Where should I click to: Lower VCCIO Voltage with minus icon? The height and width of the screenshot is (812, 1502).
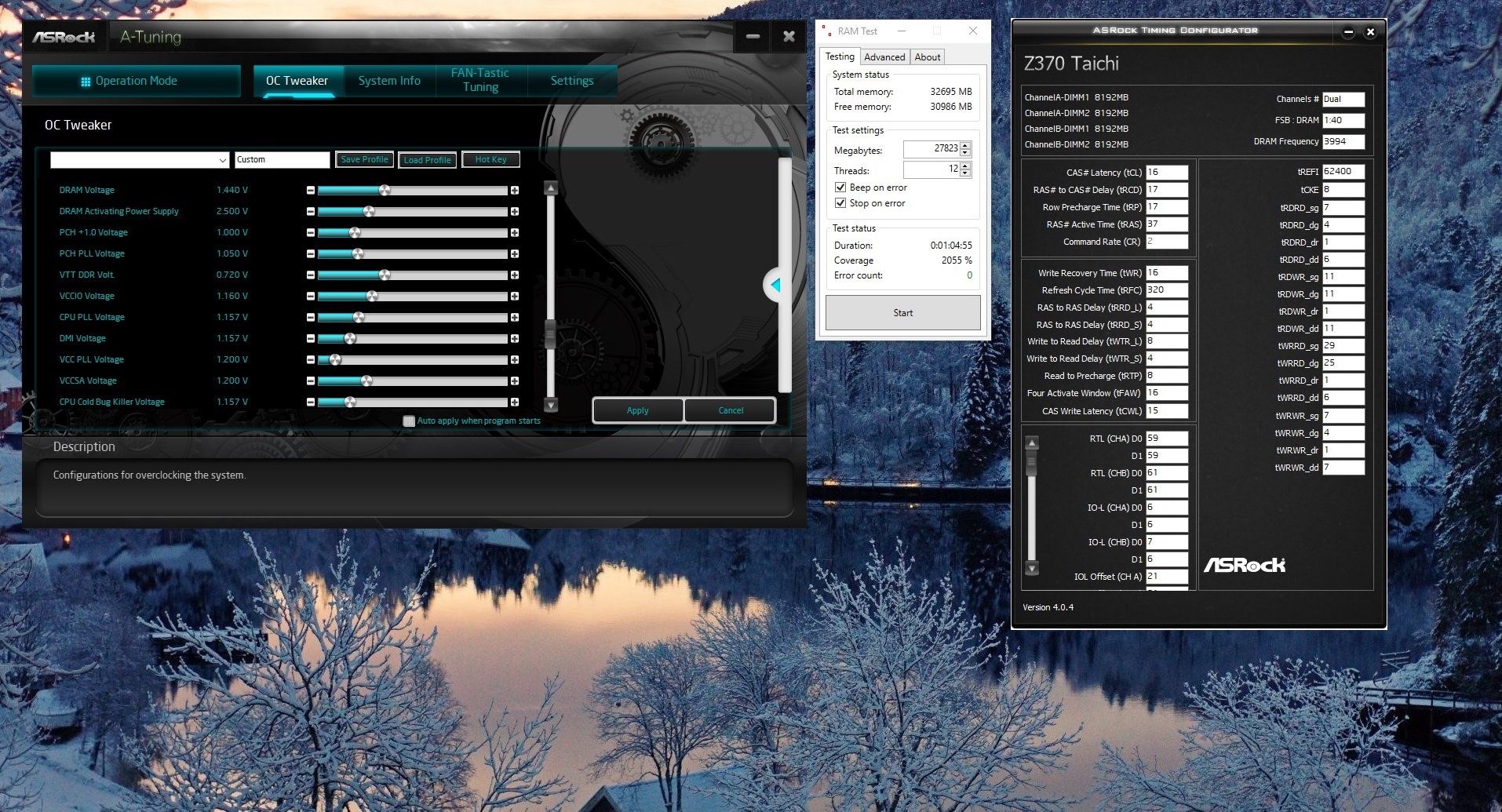coord(311,297)
